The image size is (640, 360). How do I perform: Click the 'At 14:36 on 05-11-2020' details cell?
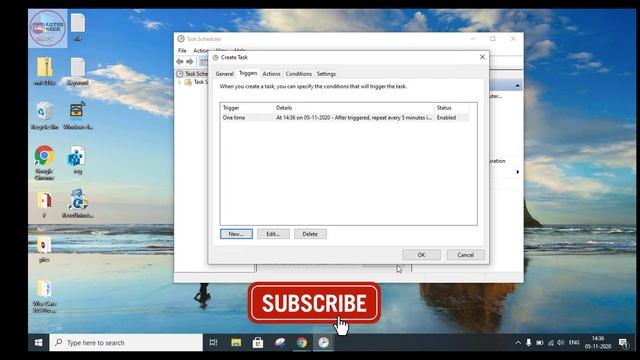(353, 118)
